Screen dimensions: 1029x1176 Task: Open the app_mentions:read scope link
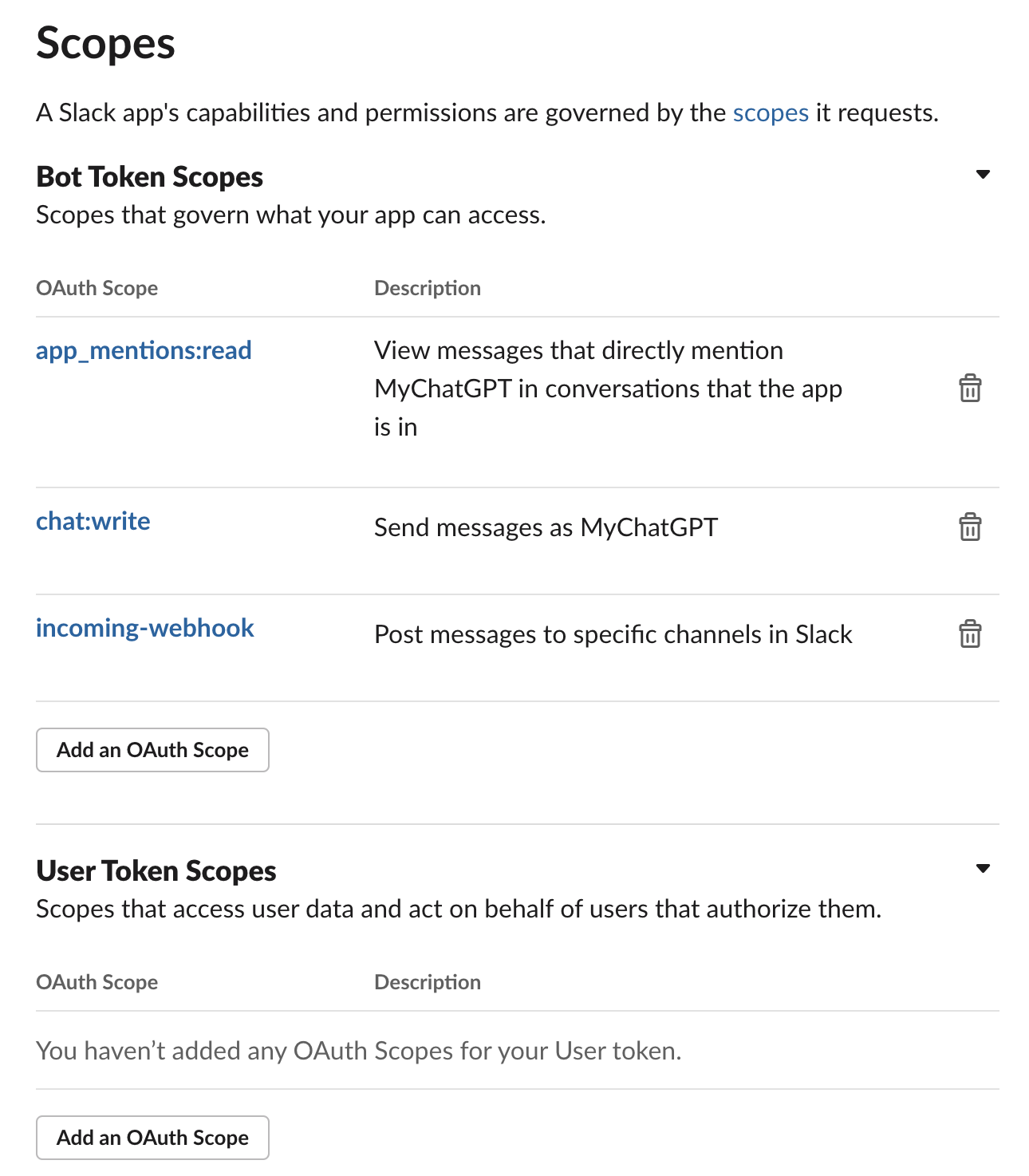coord(144,350)
